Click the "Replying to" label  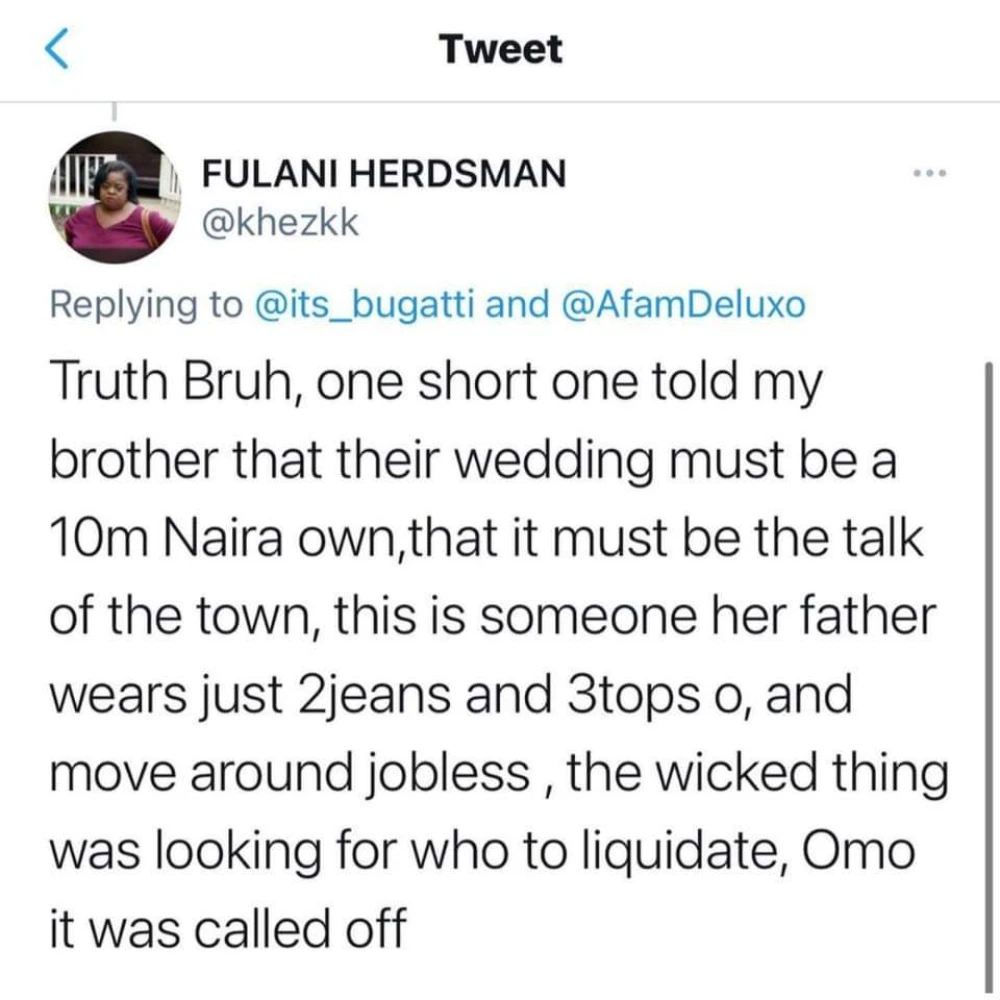[x=144, y=305]
